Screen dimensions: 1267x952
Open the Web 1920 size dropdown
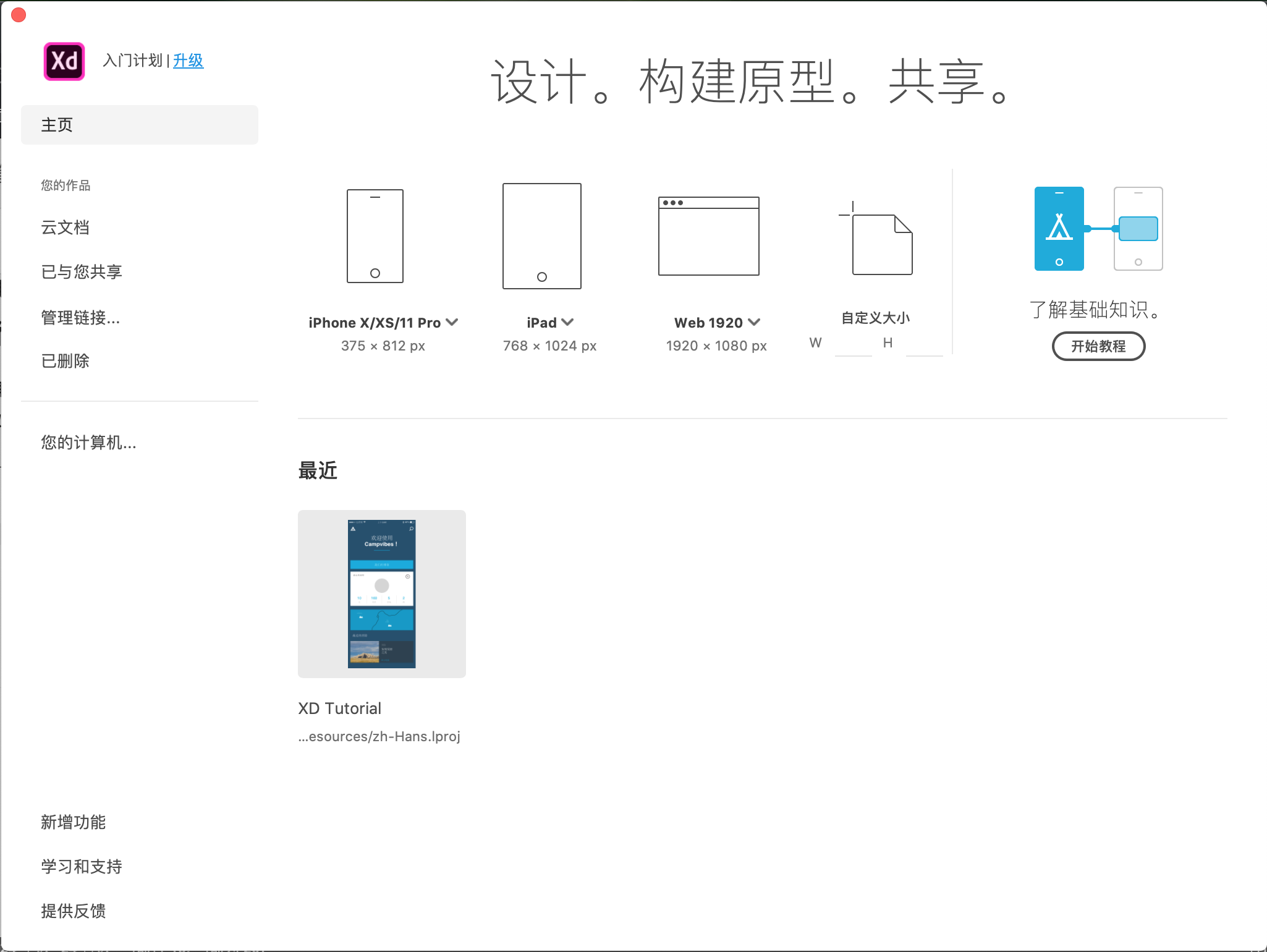(754, 322)
